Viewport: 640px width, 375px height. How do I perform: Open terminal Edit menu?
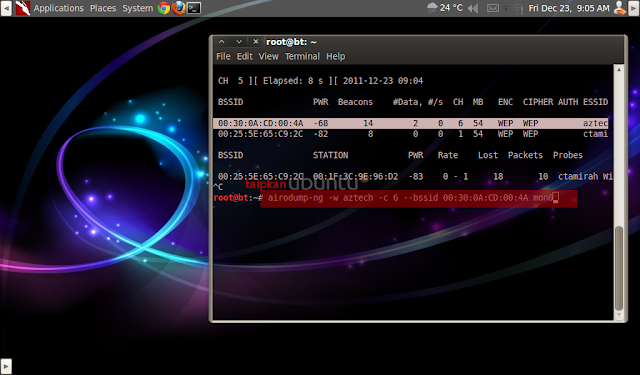pyautogui.click(x=244, y=56)
